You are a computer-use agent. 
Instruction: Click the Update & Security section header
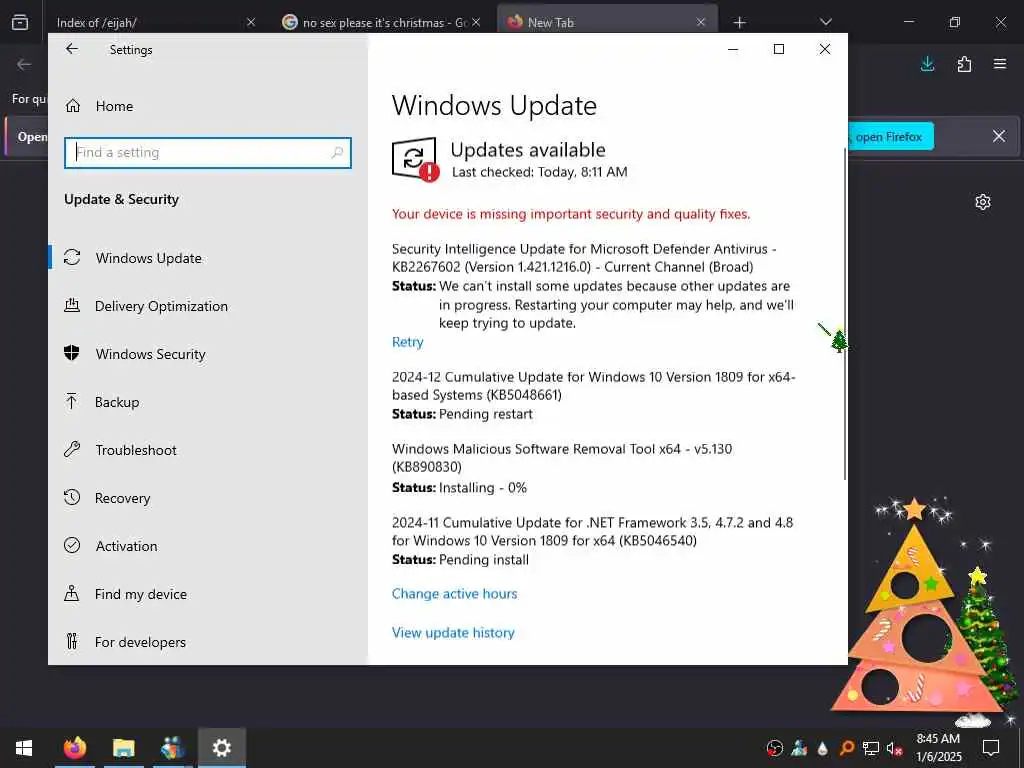[x=121, y=199]
